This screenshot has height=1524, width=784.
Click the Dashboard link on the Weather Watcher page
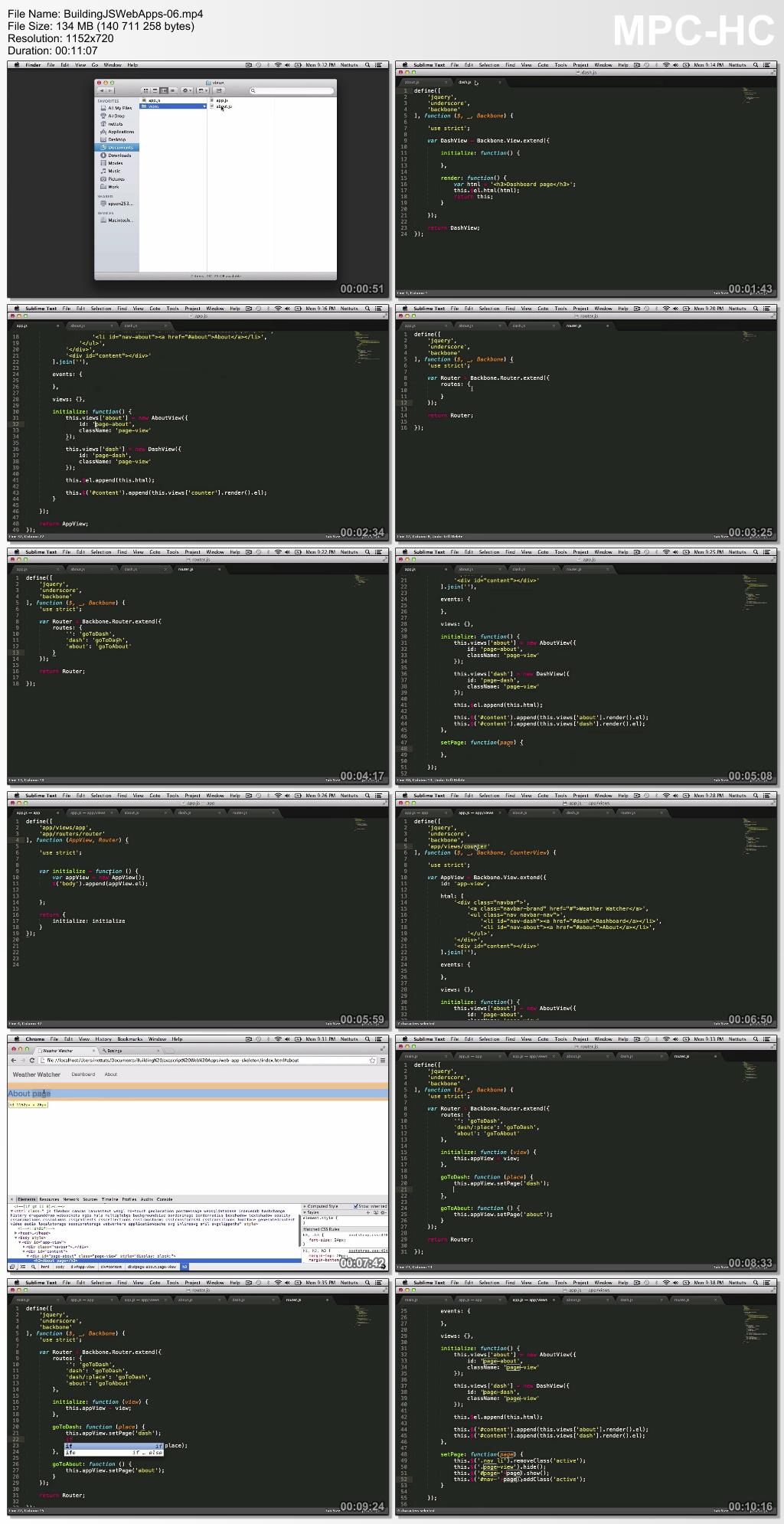point(83,1074)
